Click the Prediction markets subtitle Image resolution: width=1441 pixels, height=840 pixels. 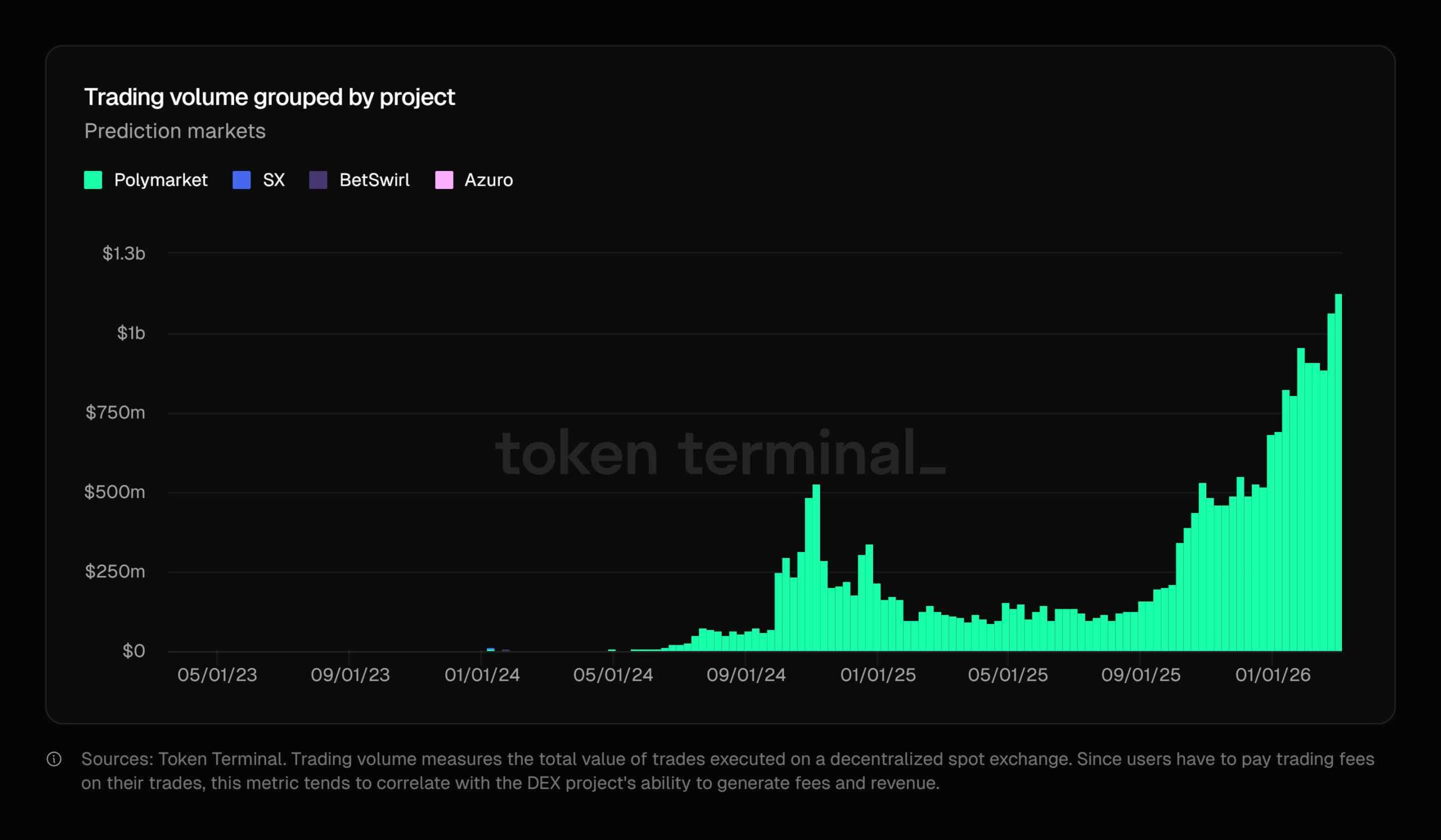(174, 131)
